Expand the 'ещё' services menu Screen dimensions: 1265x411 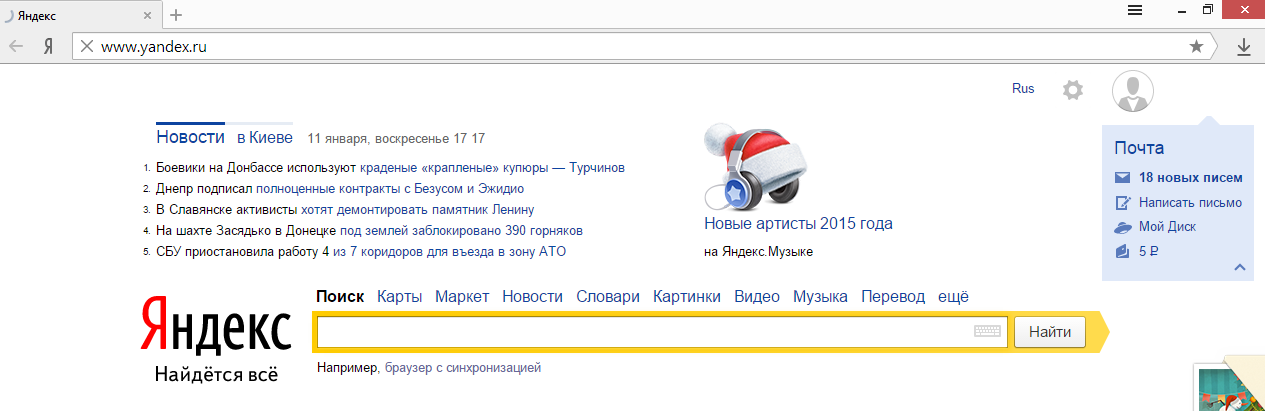[x=953, y=297]
